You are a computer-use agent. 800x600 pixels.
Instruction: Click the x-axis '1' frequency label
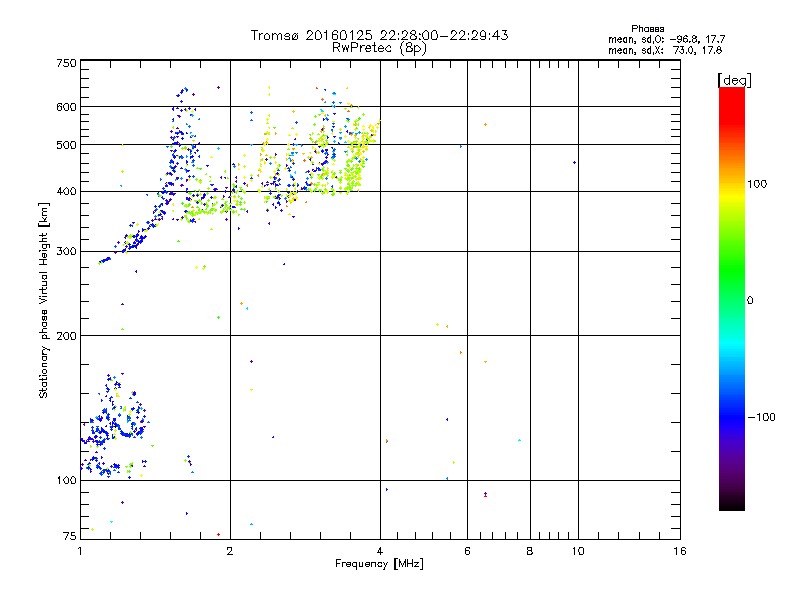point(80,551)
